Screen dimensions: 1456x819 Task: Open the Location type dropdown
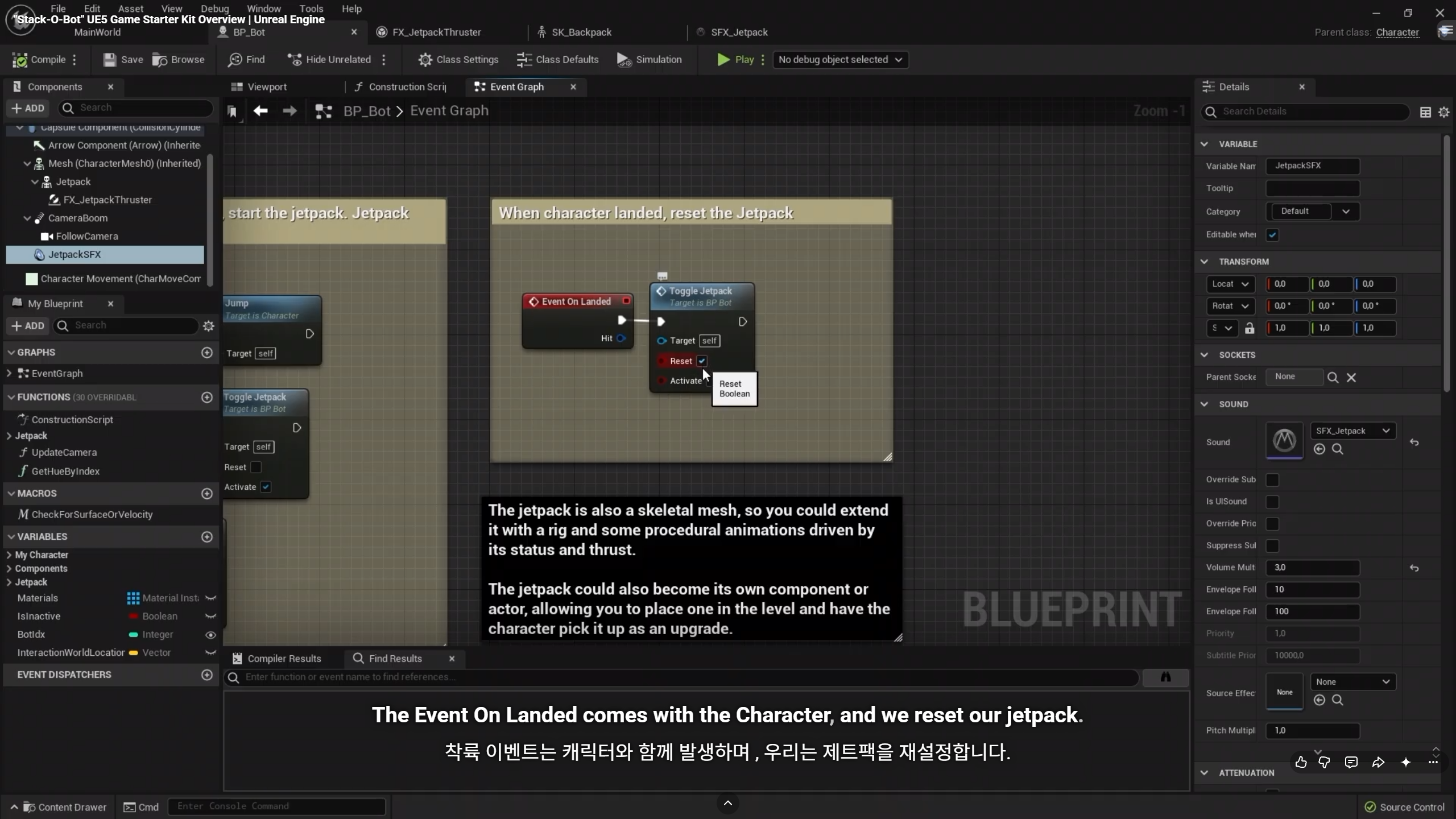click(x=1230, y=284)
